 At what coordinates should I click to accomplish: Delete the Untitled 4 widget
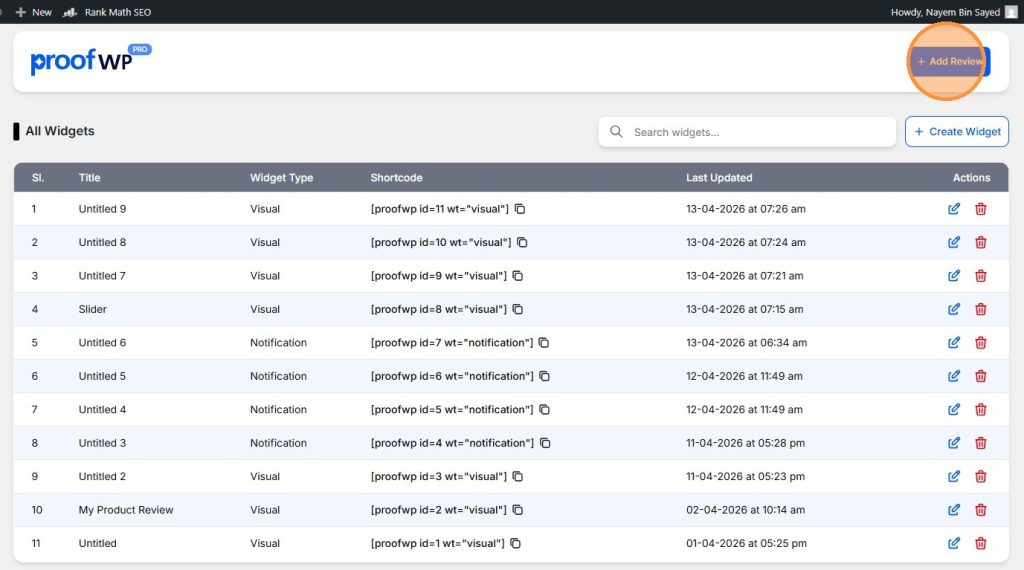click(x=980, y=409)
